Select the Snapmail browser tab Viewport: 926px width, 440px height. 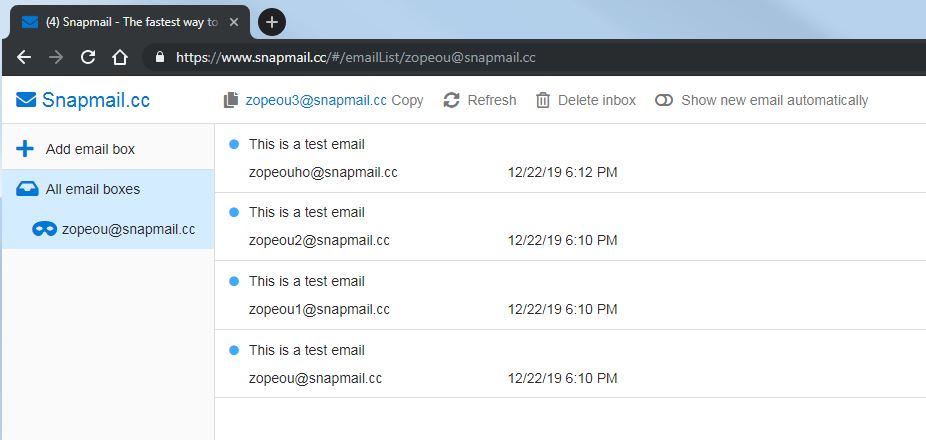(x=126, y=22)
